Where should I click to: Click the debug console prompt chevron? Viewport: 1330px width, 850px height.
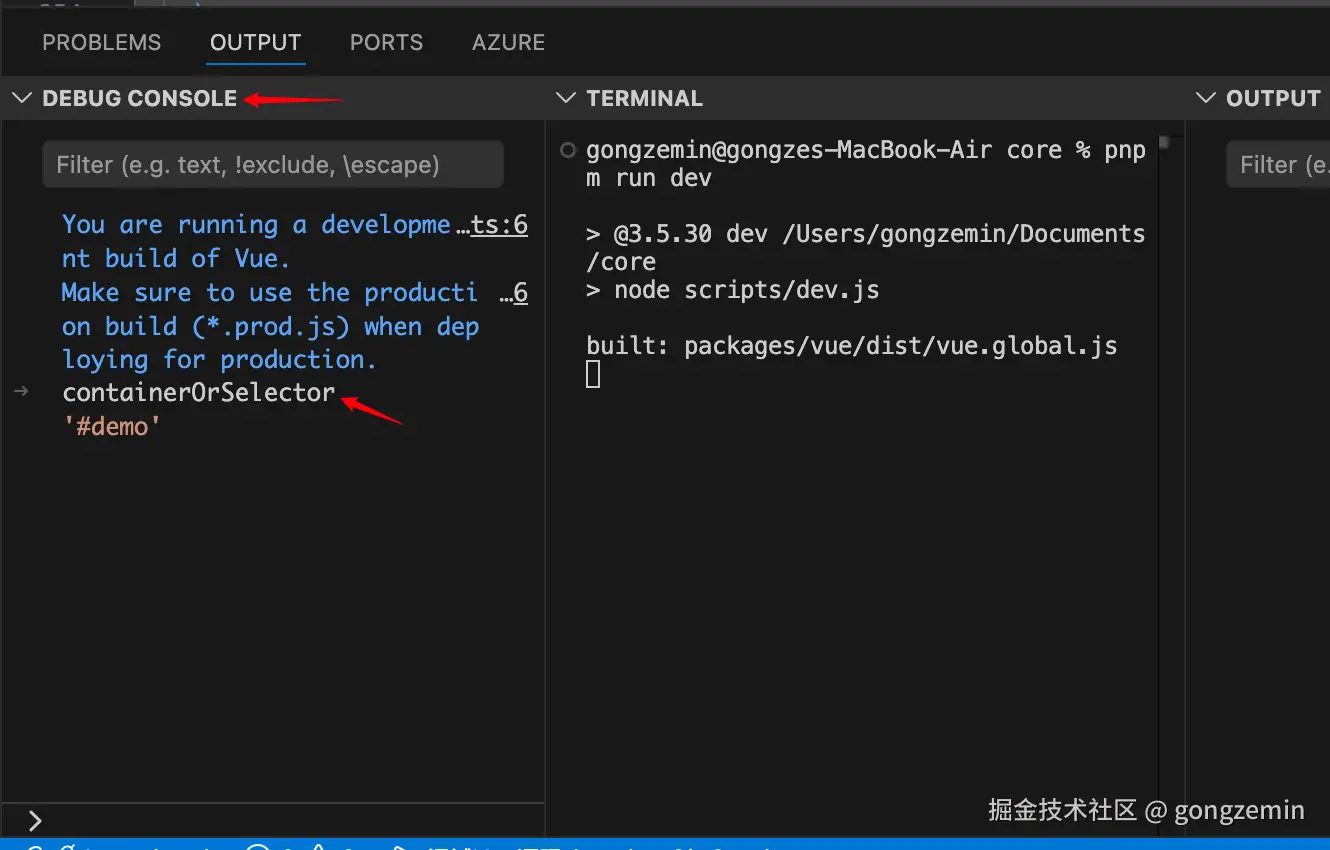[35, 821]
